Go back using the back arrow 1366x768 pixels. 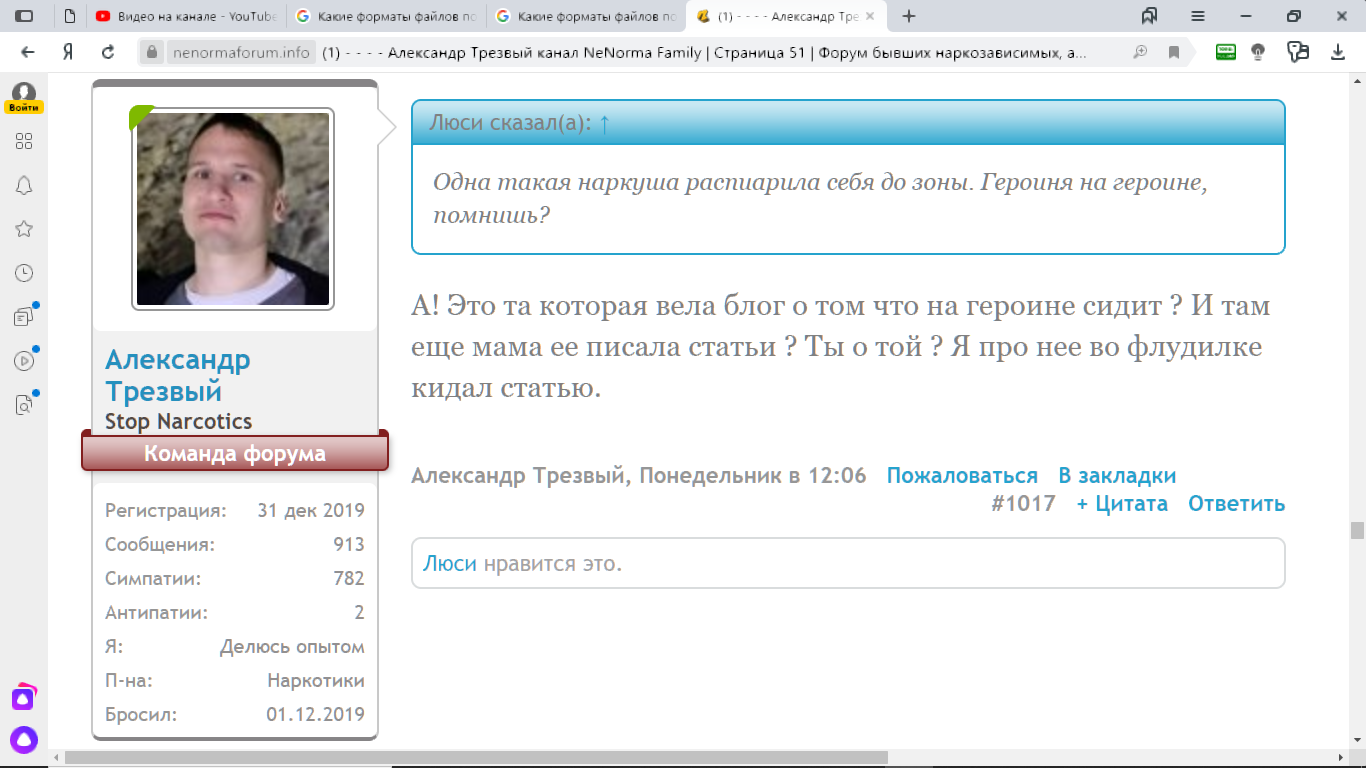(27, 51)
